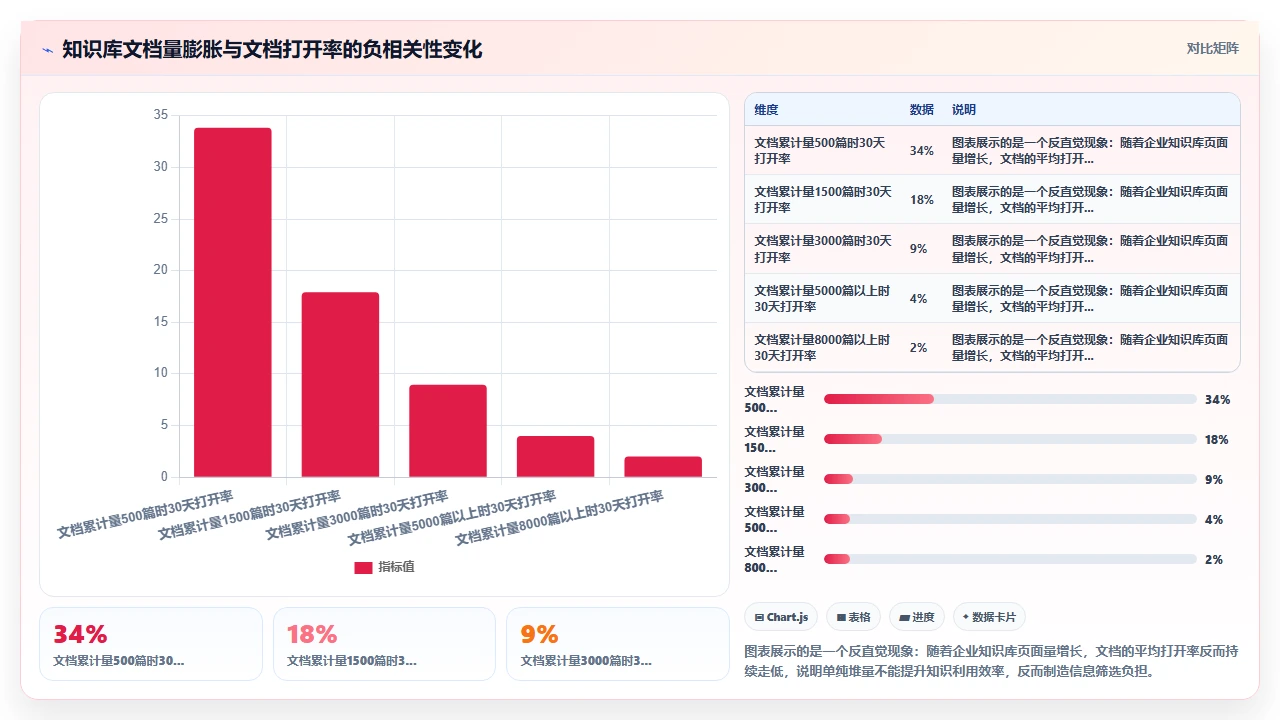Click the 18% progress bar
1280x720 pixels.
(1010, 439)
